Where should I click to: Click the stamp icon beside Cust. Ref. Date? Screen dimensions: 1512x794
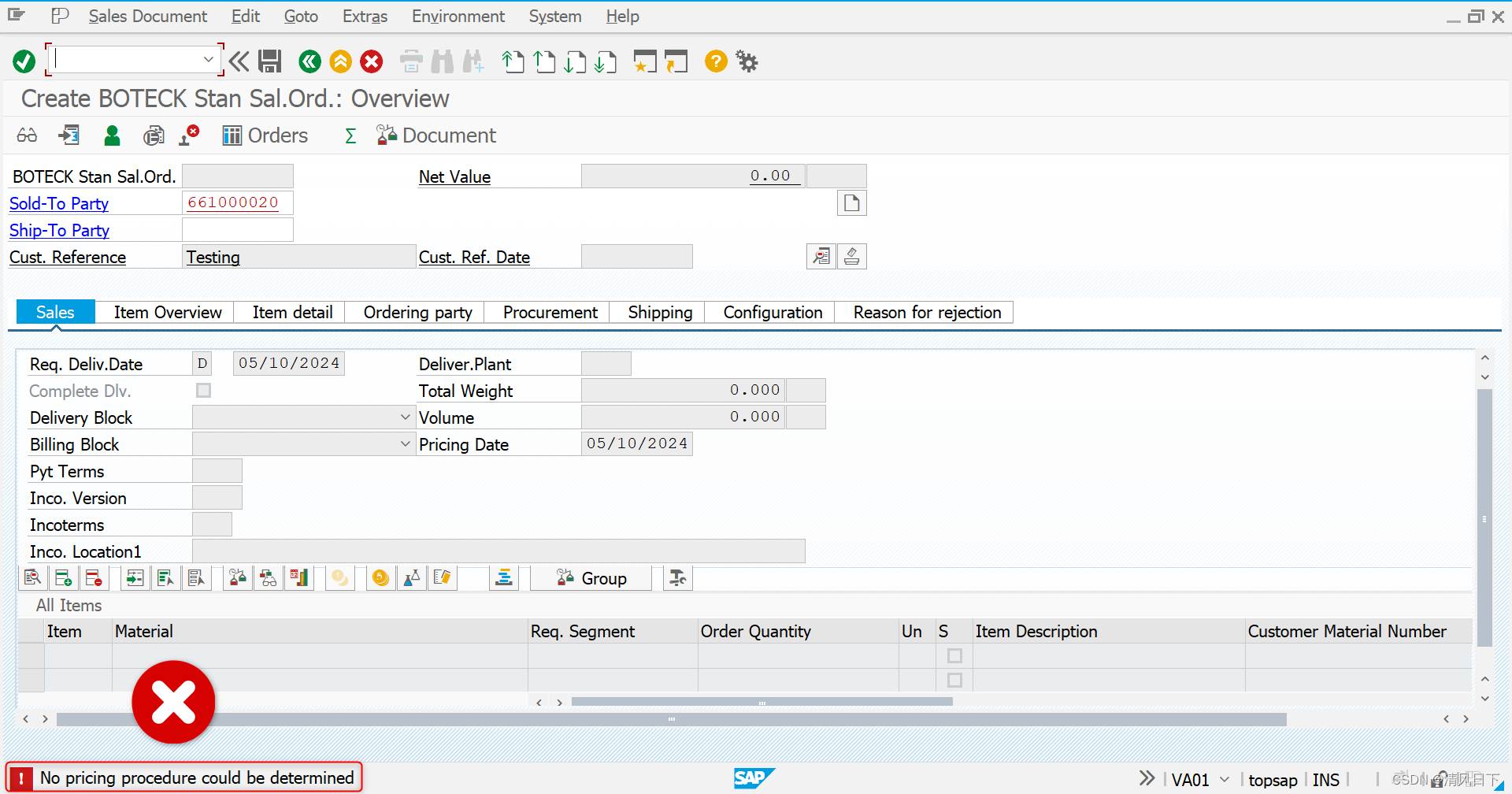(x=852, y=257)
